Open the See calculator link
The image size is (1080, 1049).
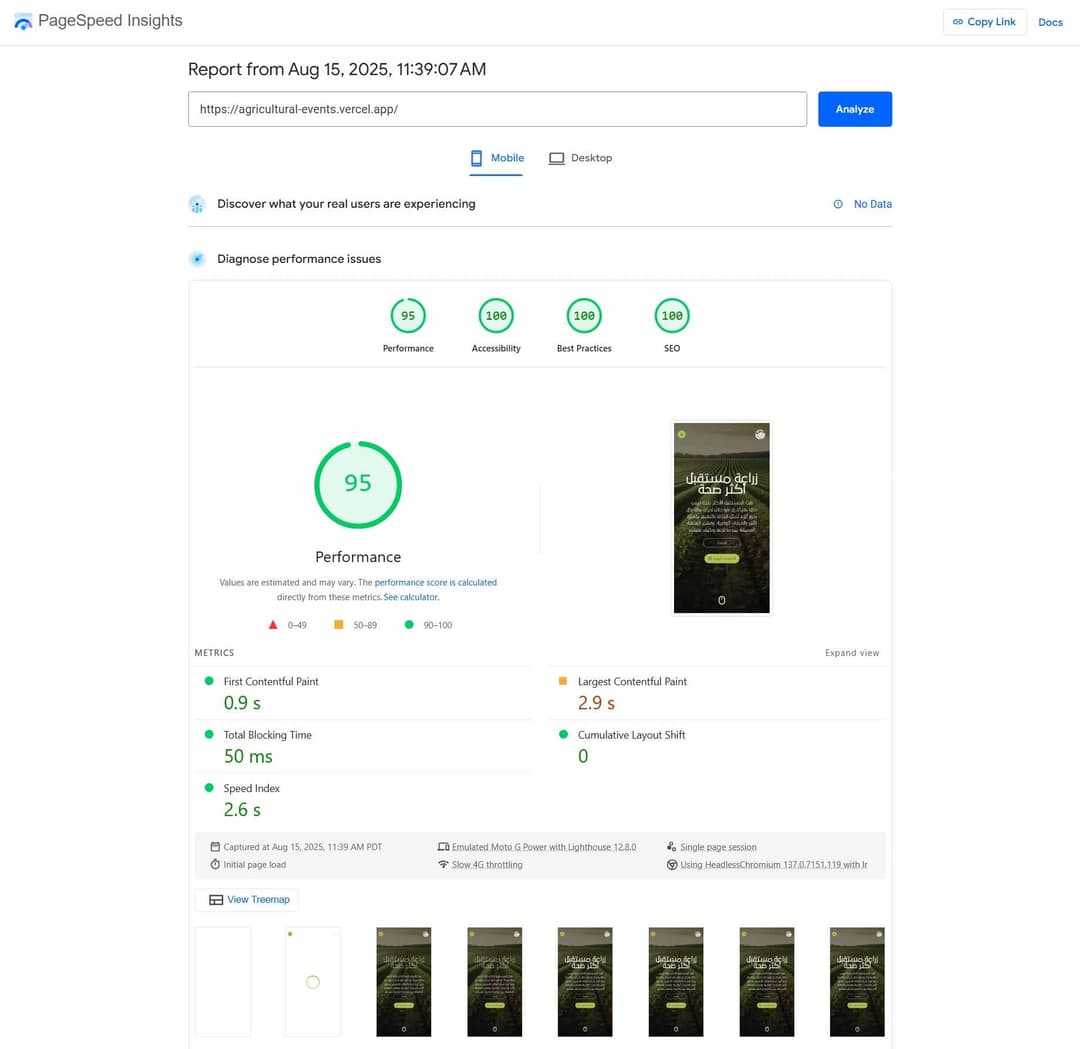point(411,597)
